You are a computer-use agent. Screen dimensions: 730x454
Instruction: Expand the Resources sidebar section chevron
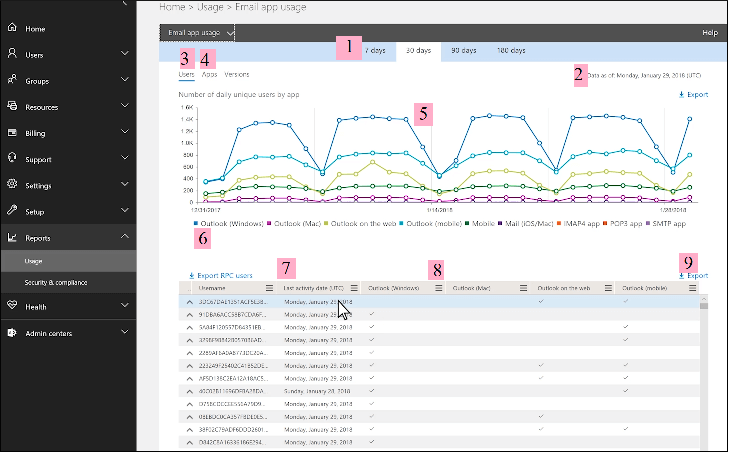coord(124,106)
